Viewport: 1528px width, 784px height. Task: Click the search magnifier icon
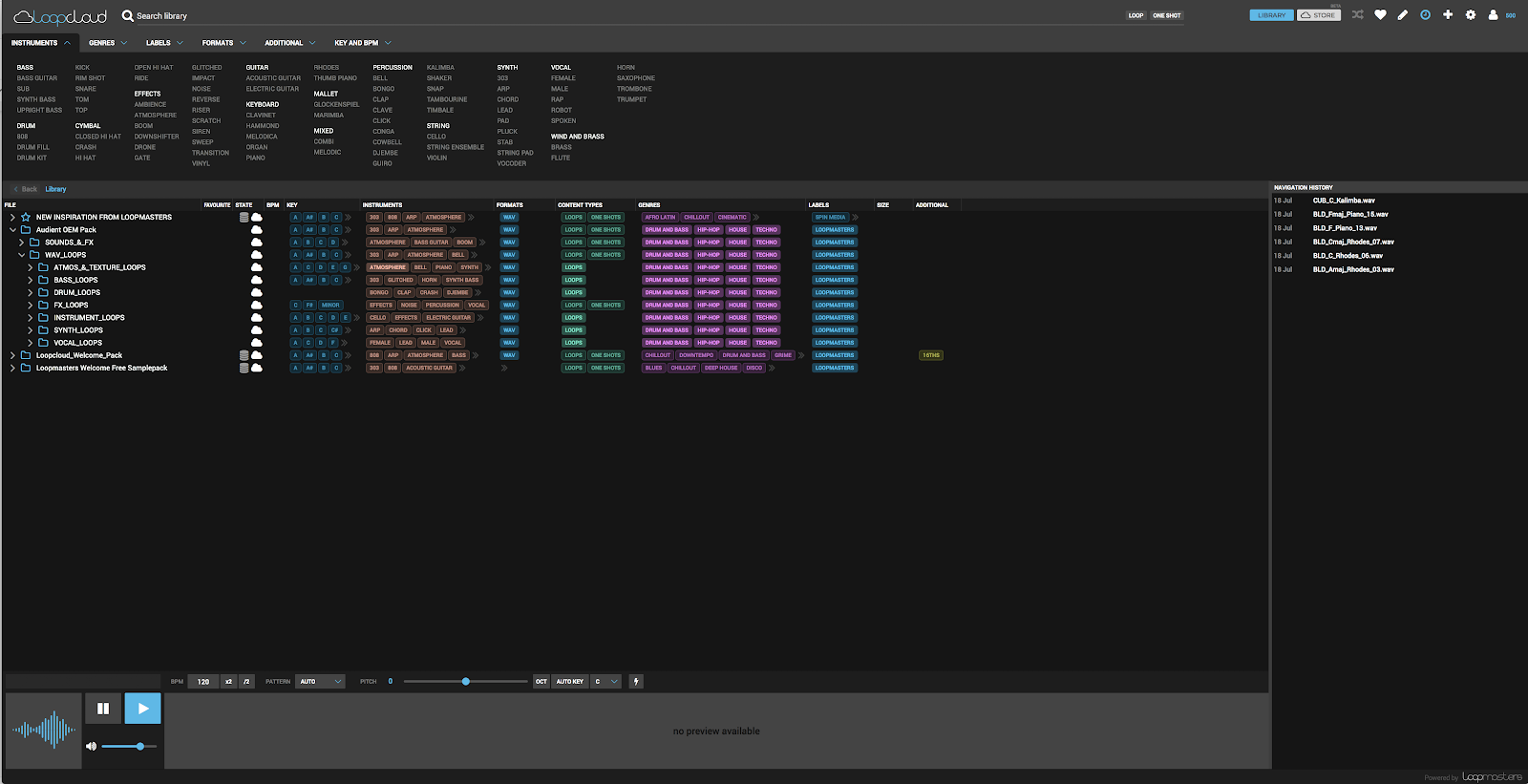tap(127, 15)
